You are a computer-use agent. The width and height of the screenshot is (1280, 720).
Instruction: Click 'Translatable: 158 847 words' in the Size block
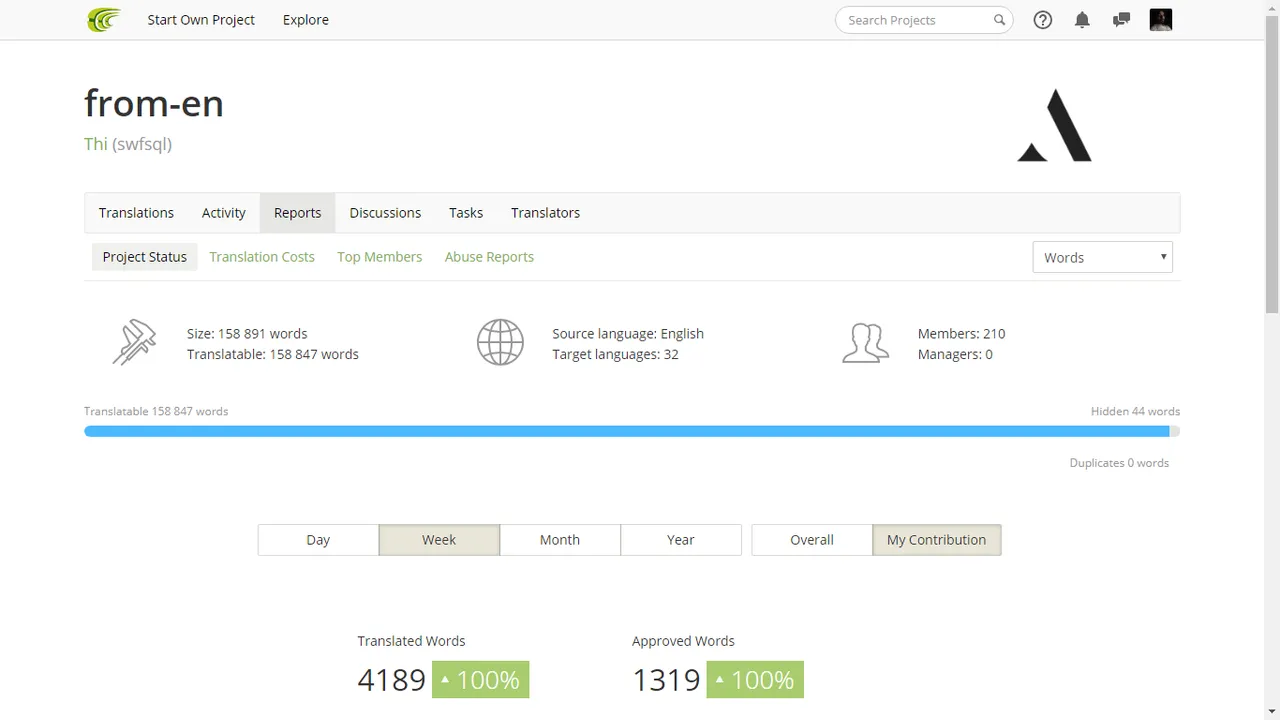pos(273,354)
